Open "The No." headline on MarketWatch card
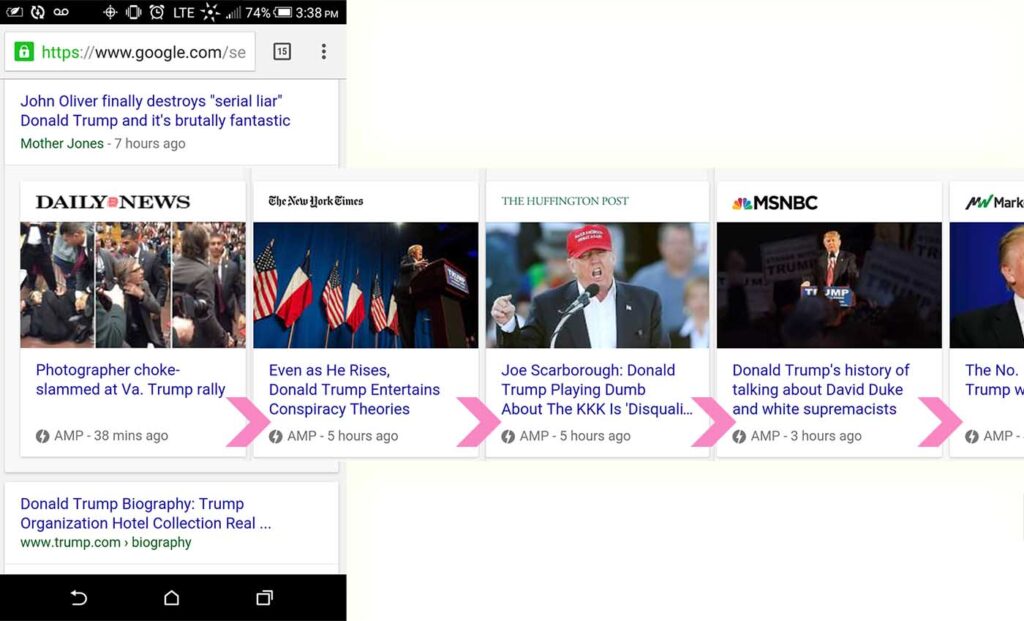The width and height of the screenshot is (1024, 621). tap(994, 379)
